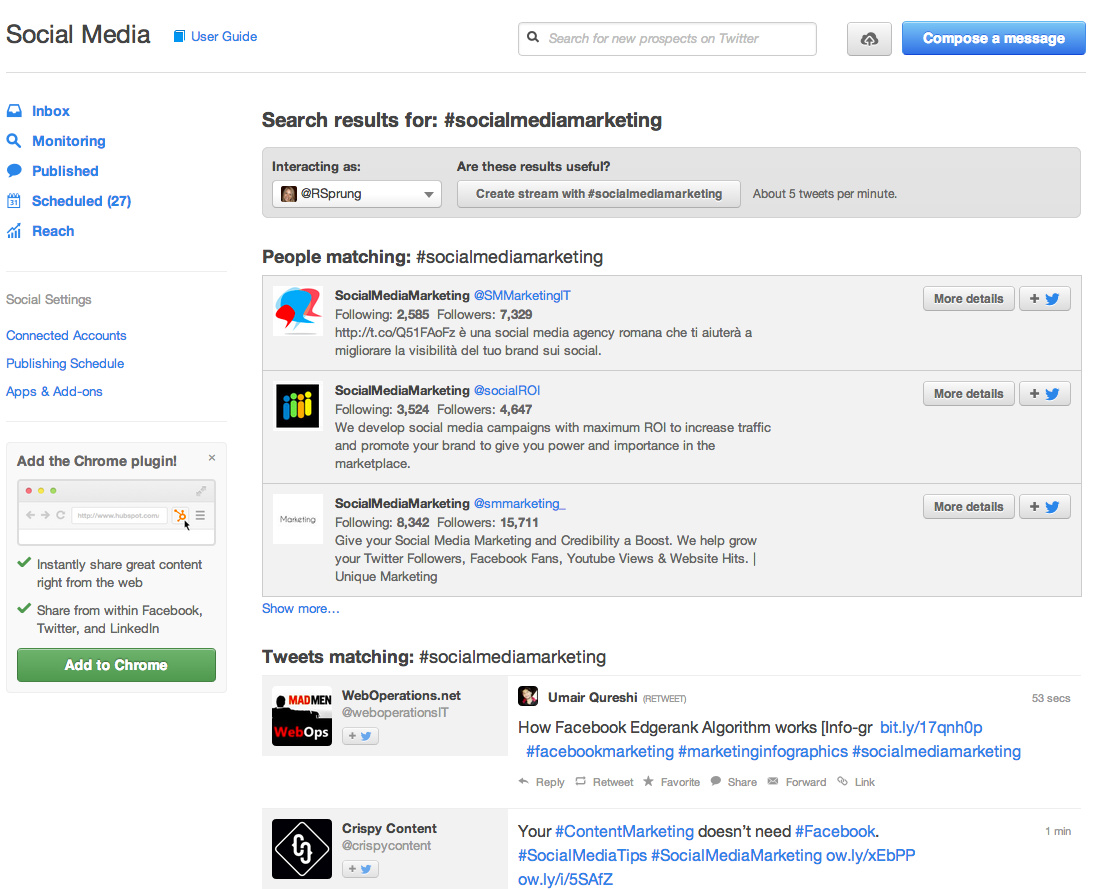
Task: Click the Show more… link
Action: [x=301, y=608]
